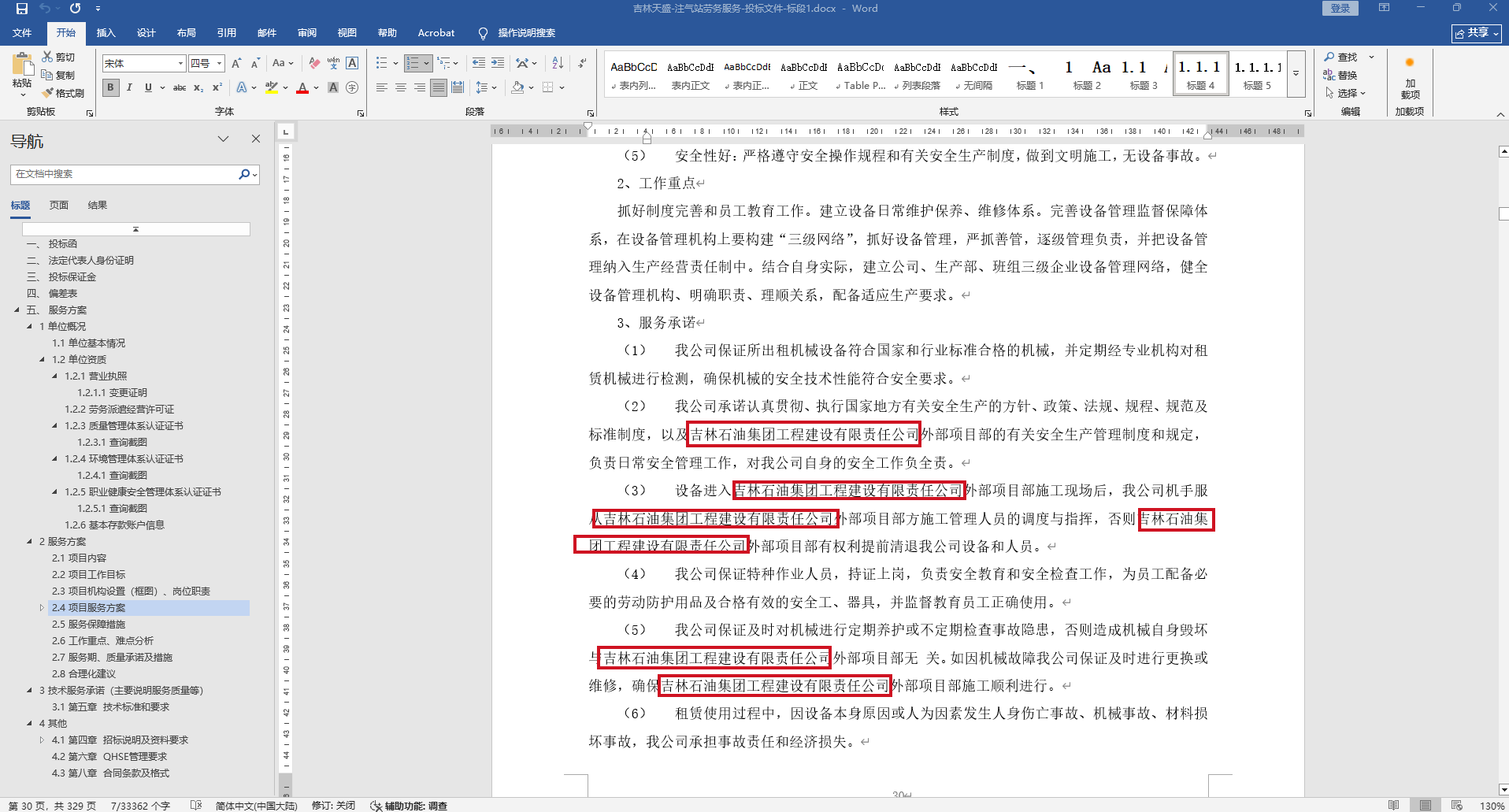Apply subscript formatting

click(198, 87)
